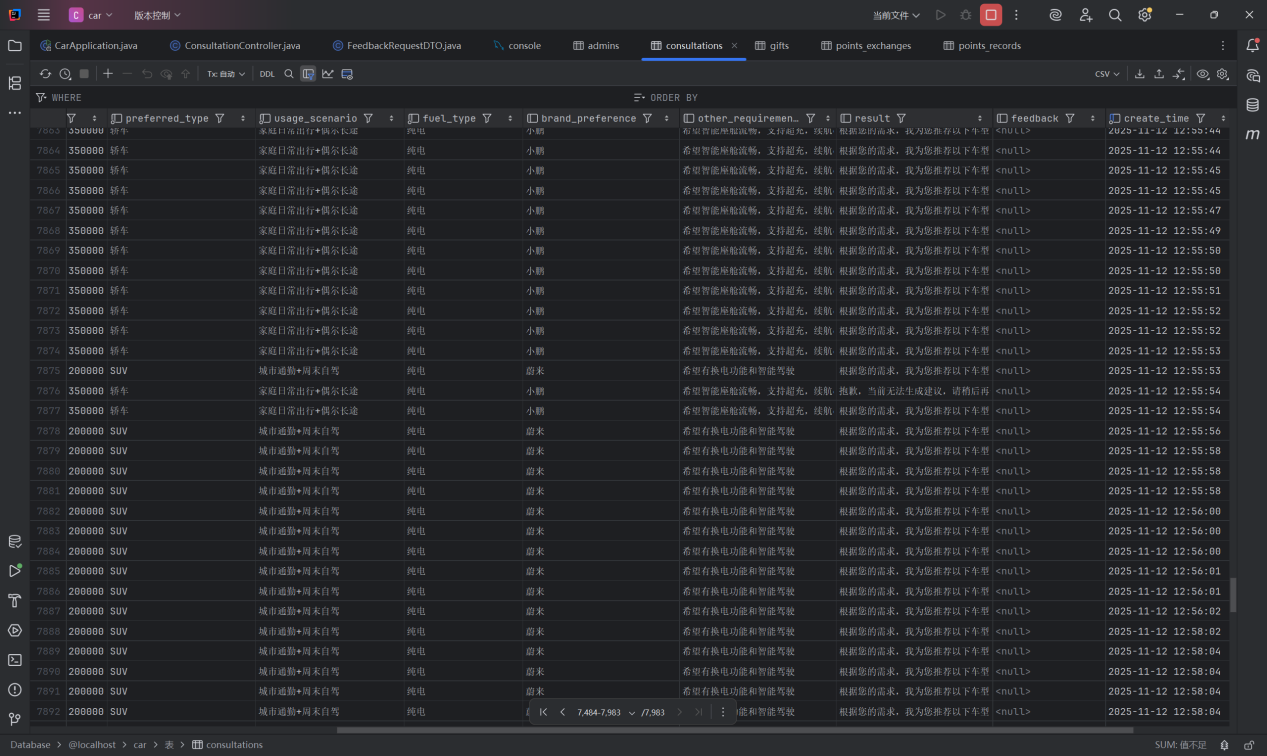
Task: Go to first page in pagination bar
Action: click(x=543, y=712)
